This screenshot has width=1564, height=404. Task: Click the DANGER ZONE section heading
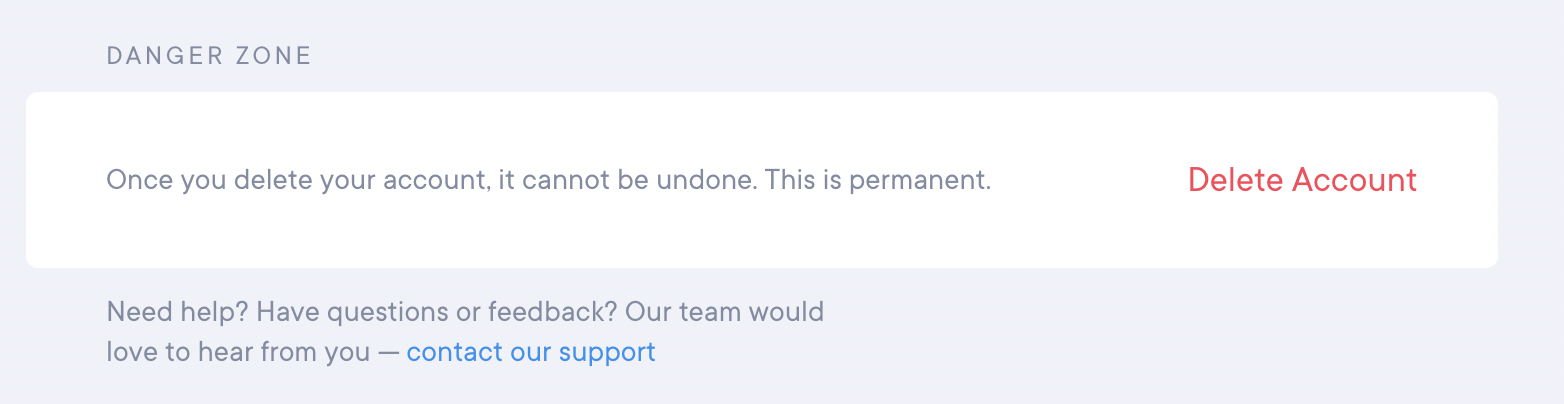click(210, 56)
